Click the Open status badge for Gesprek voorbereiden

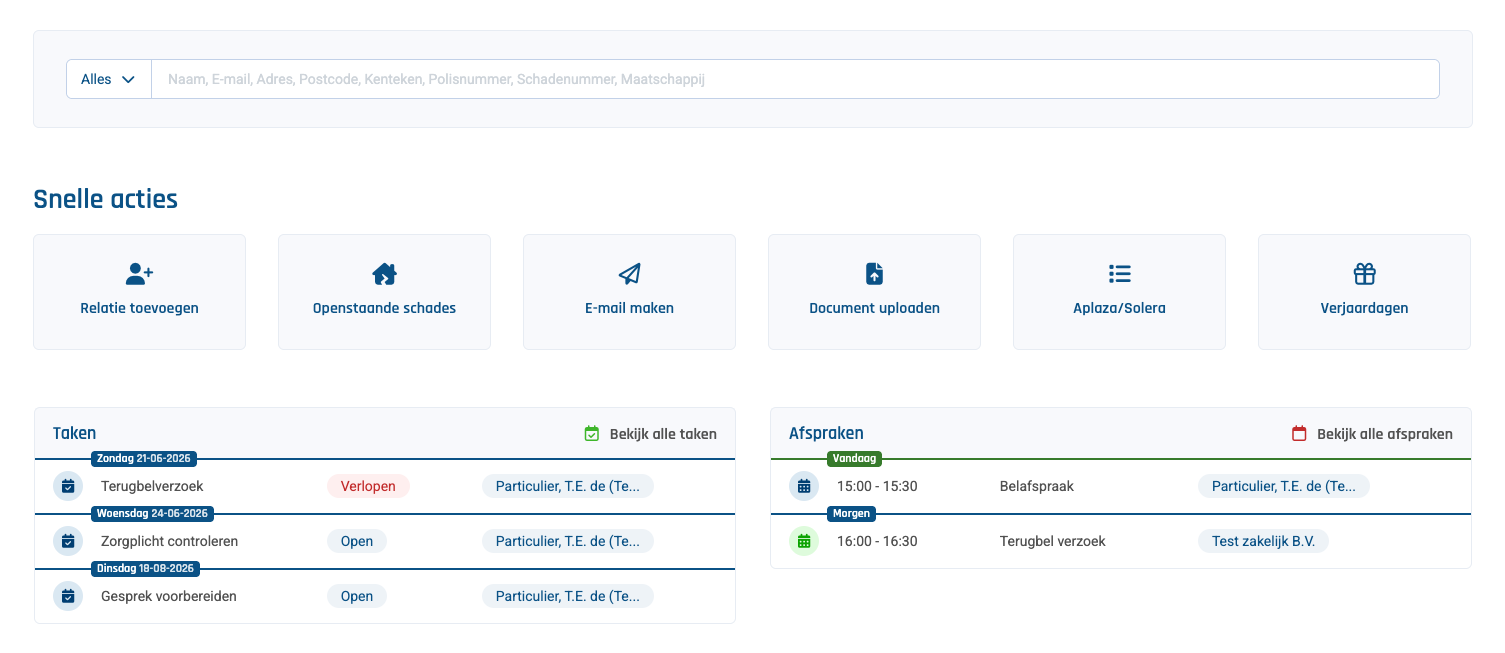[x=357, y=596]
